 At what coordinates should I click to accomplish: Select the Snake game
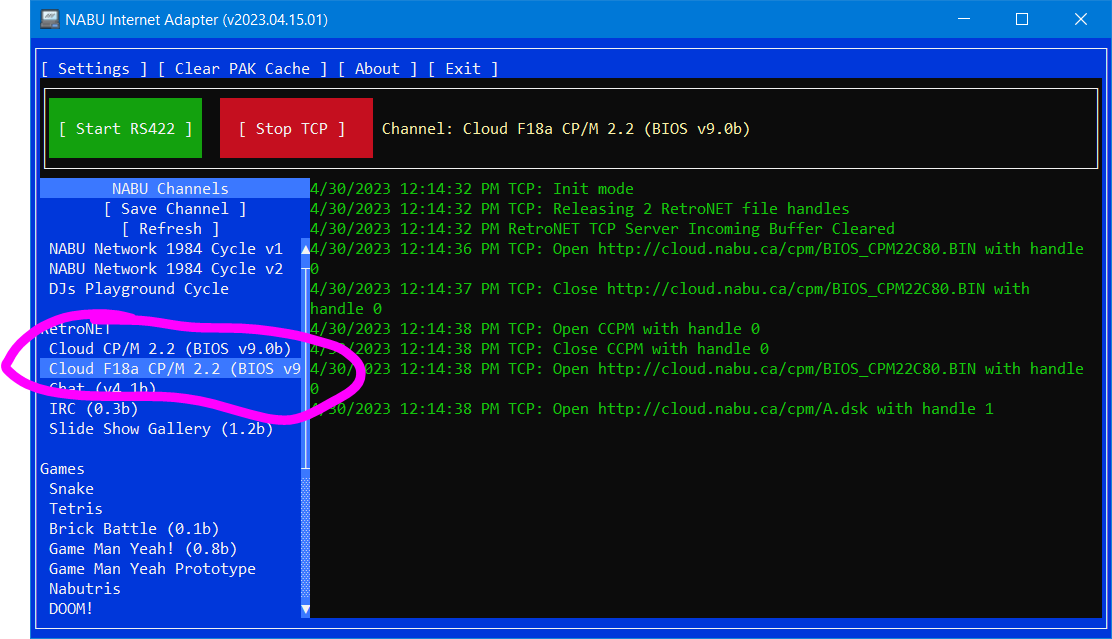tap(71, 489)
